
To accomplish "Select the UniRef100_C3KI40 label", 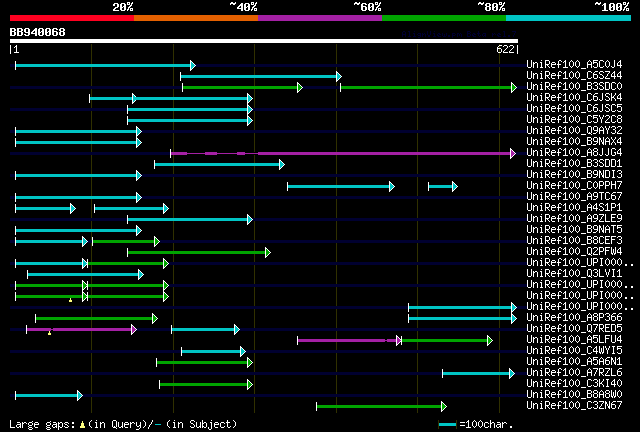I will click(574, 383).
